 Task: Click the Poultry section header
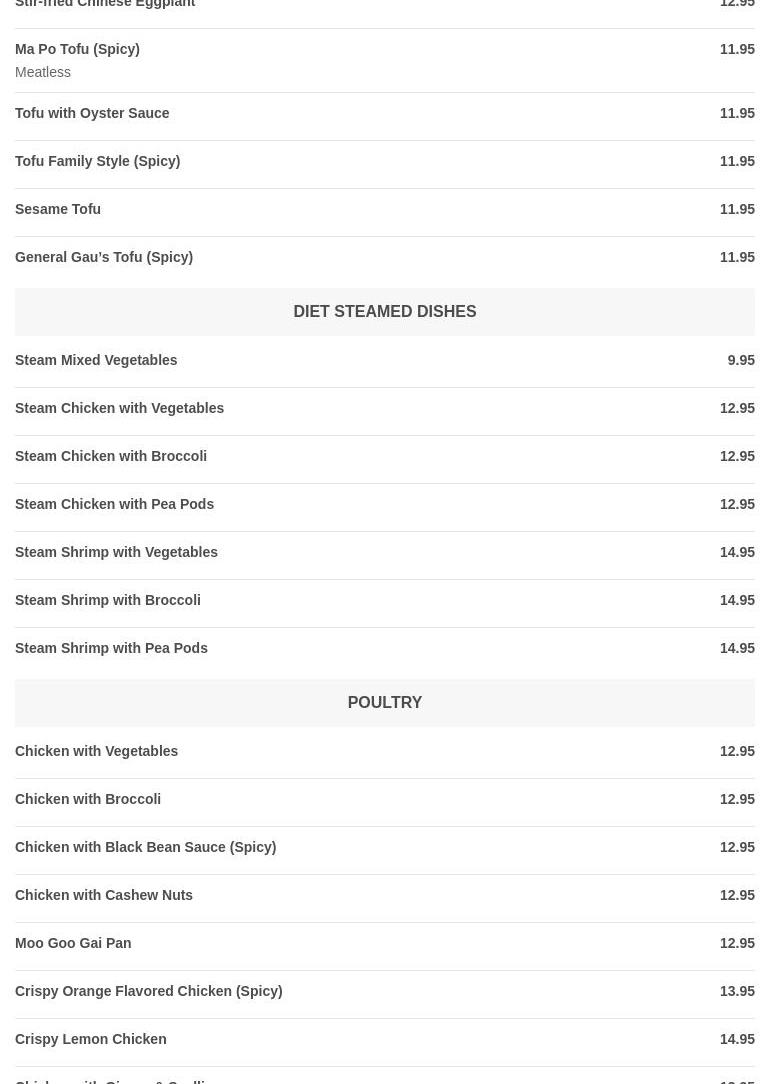click(x=384, y=702)
